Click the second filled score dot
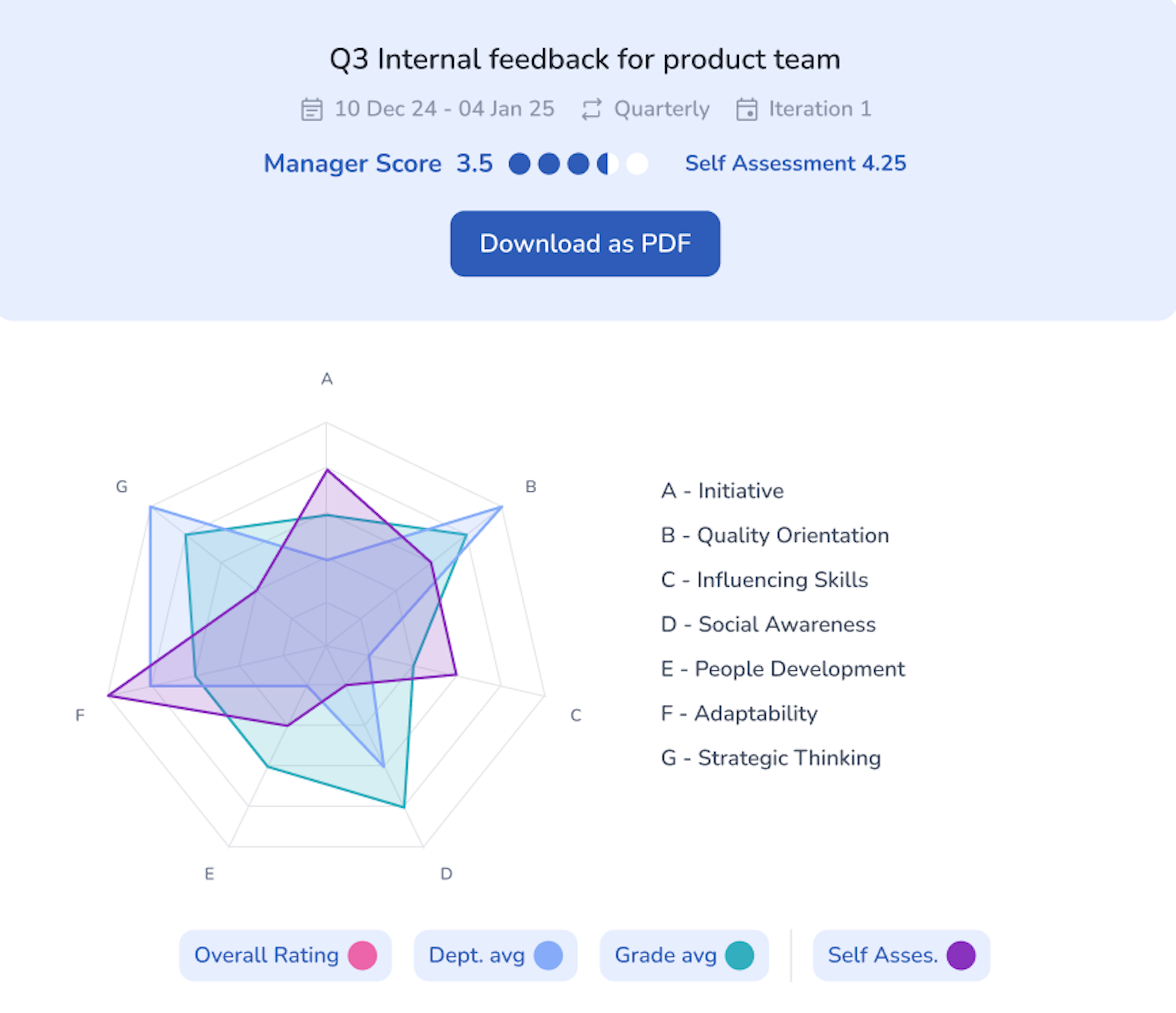The image size is (1176, 1013). 549,163
